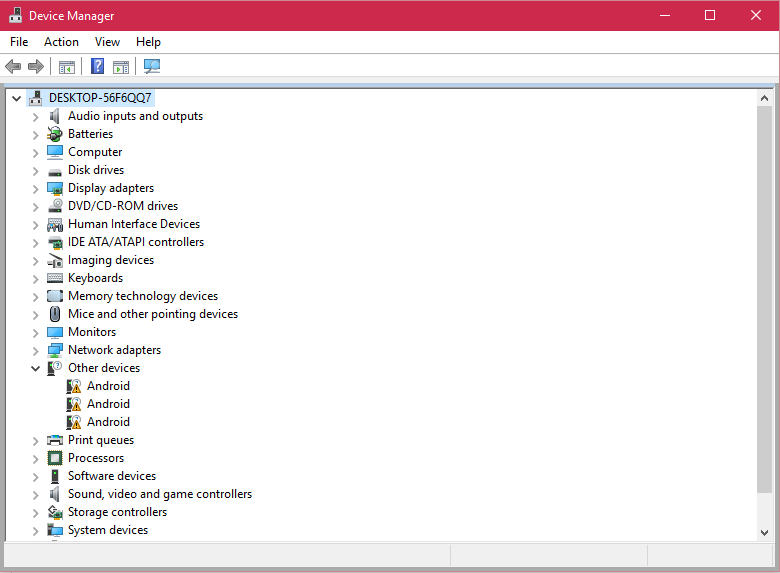Viewport: 780px width, 573px height.
Task: Click the Forward arrow toolbar icon
Action: pos(36,67)
